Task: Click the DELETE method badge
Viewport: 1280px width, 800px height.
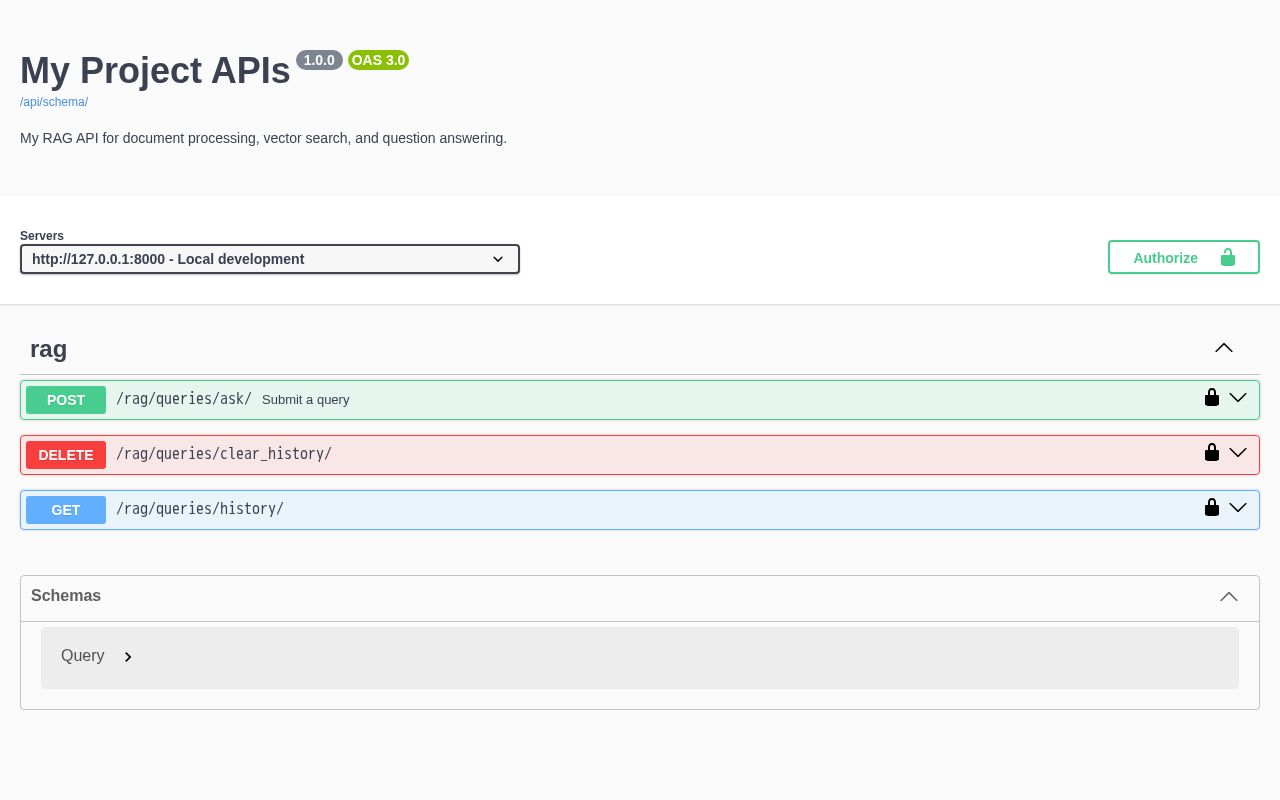Action: 66,455
